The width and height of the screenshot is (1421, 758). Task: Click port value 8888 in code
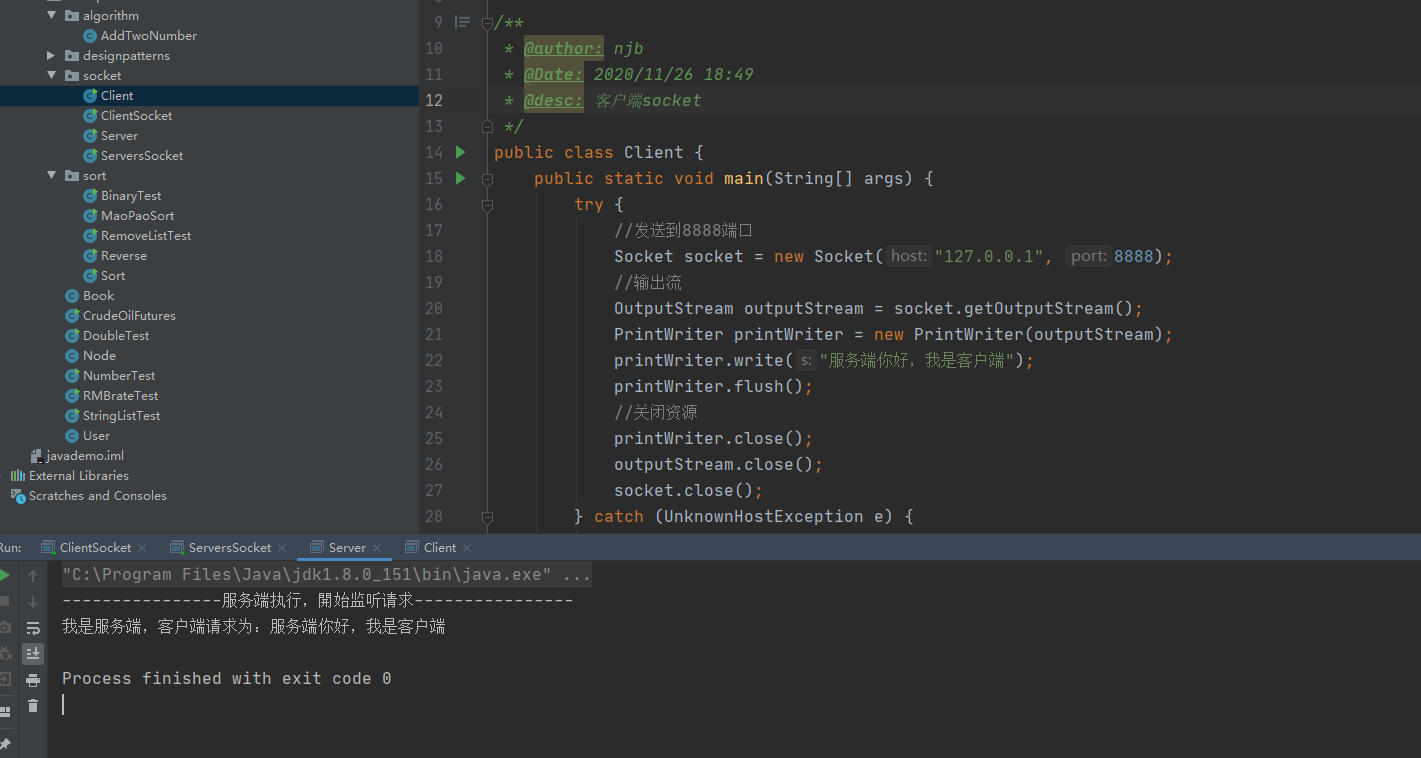1133,256
